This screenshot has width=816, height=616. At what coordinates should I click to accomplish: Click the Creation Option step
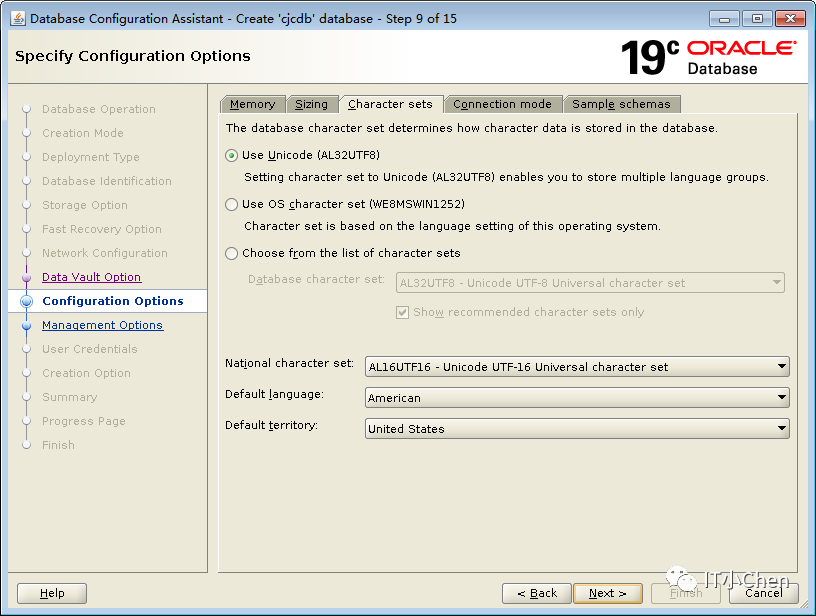(86, 373)
